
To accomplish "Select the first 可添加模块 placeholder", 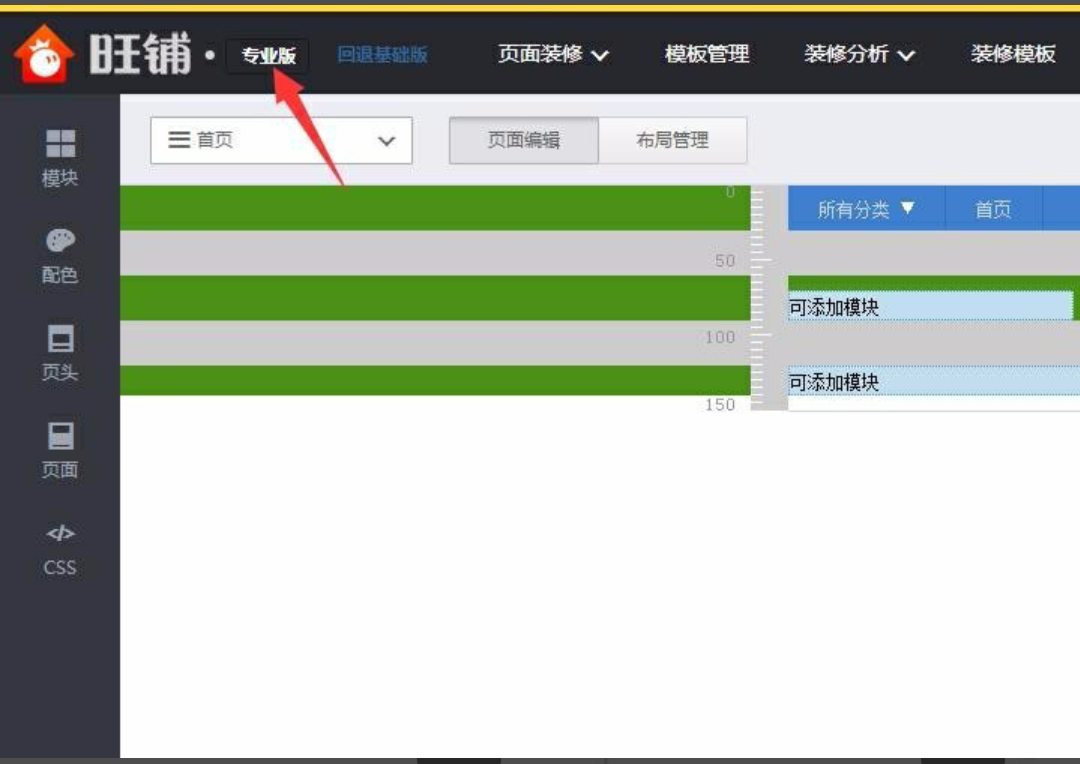I will pyautogui.click(x=931, y=307).
